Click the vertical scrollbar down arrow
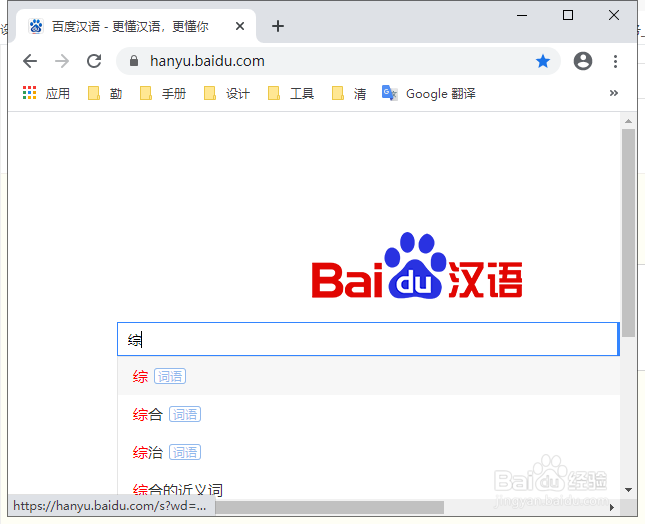The width and height of the screenshot is (645, 524). (x=628, y=489)
